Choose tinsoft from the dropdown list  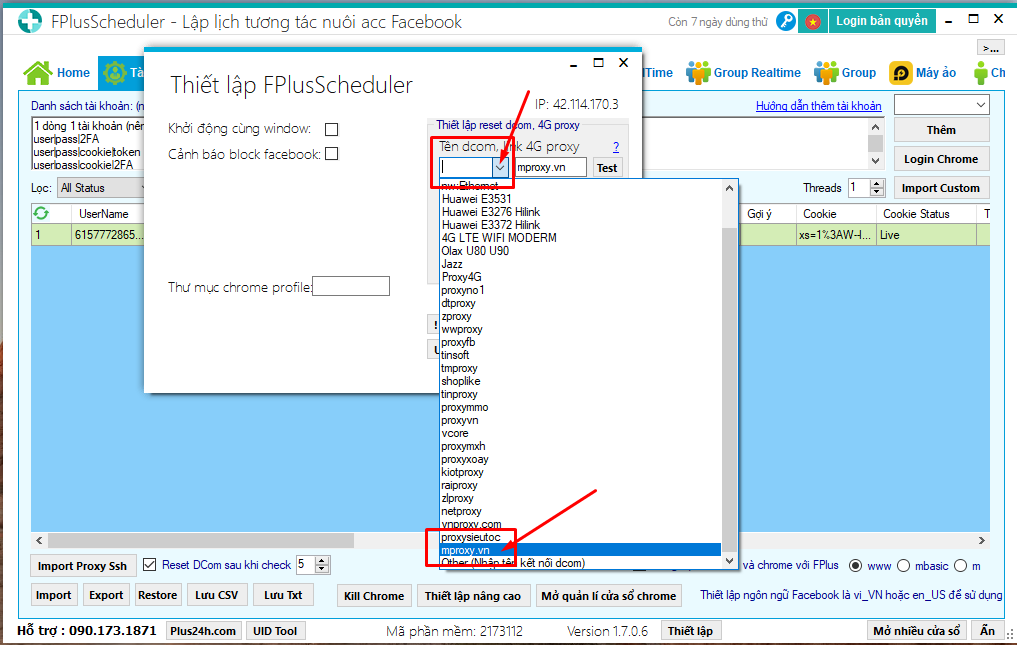point(580,355)
